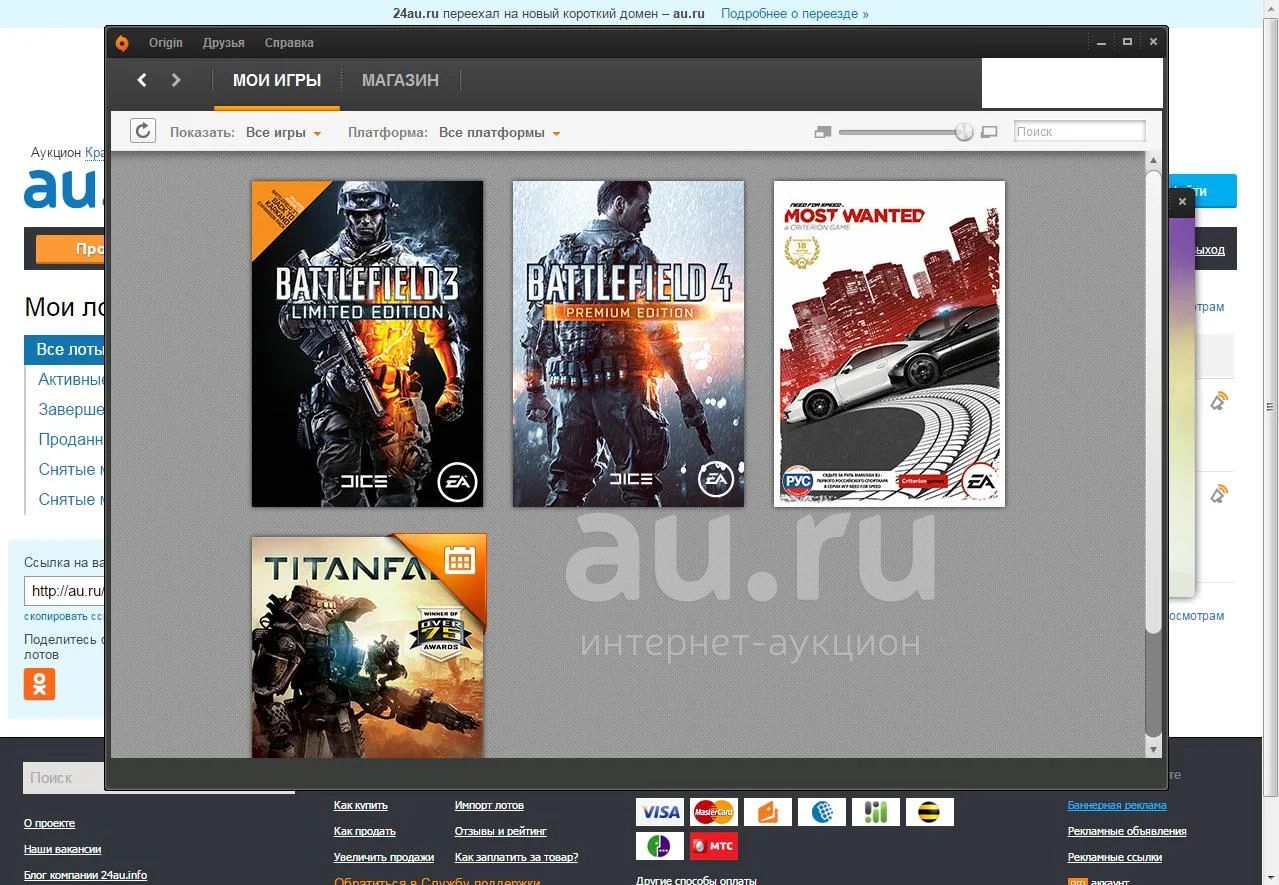Close the purple popup on the au.ru page

tap(1181, 201)
